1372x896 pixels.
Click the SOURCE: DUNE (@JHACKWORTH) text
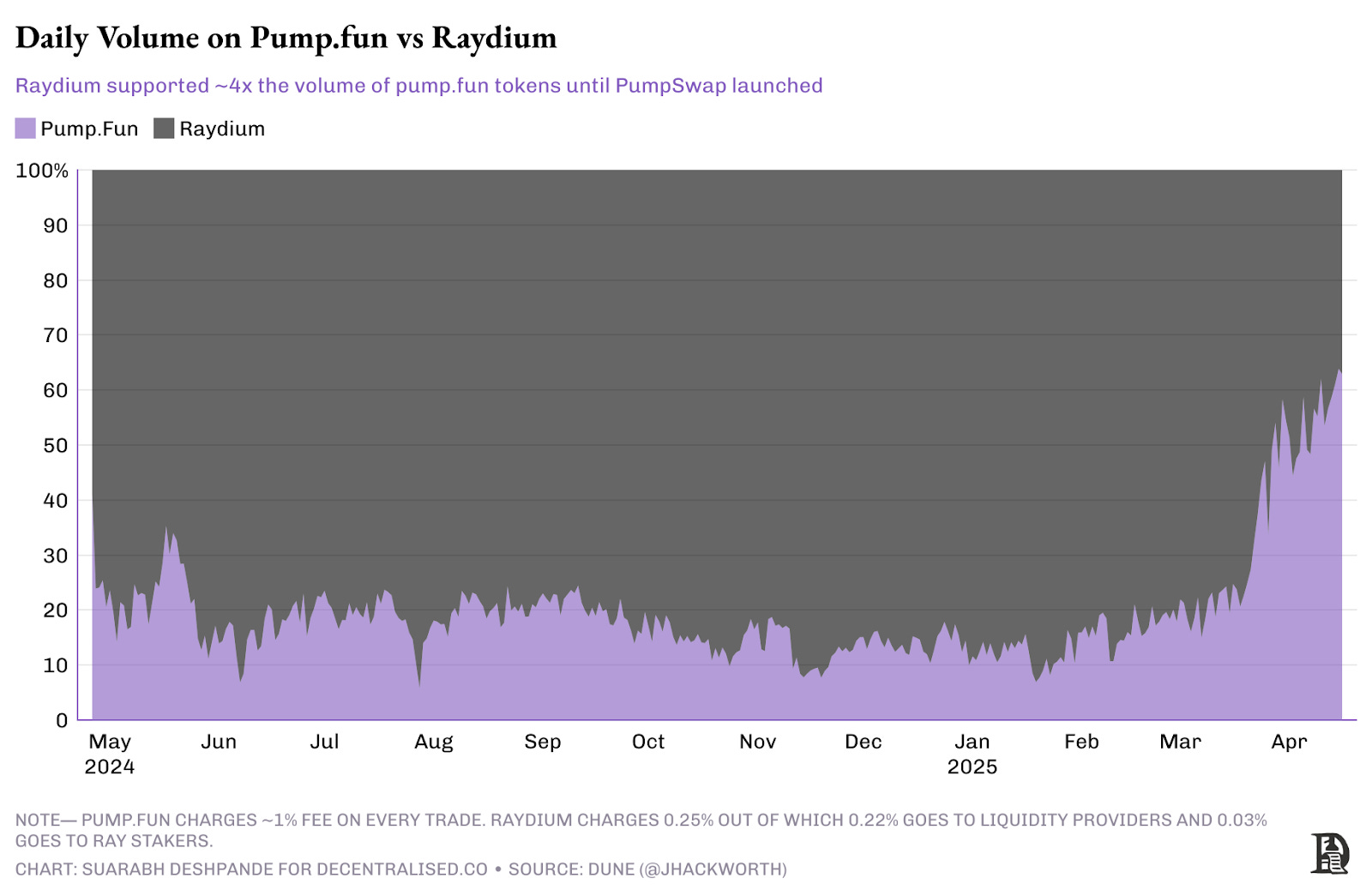647,869
